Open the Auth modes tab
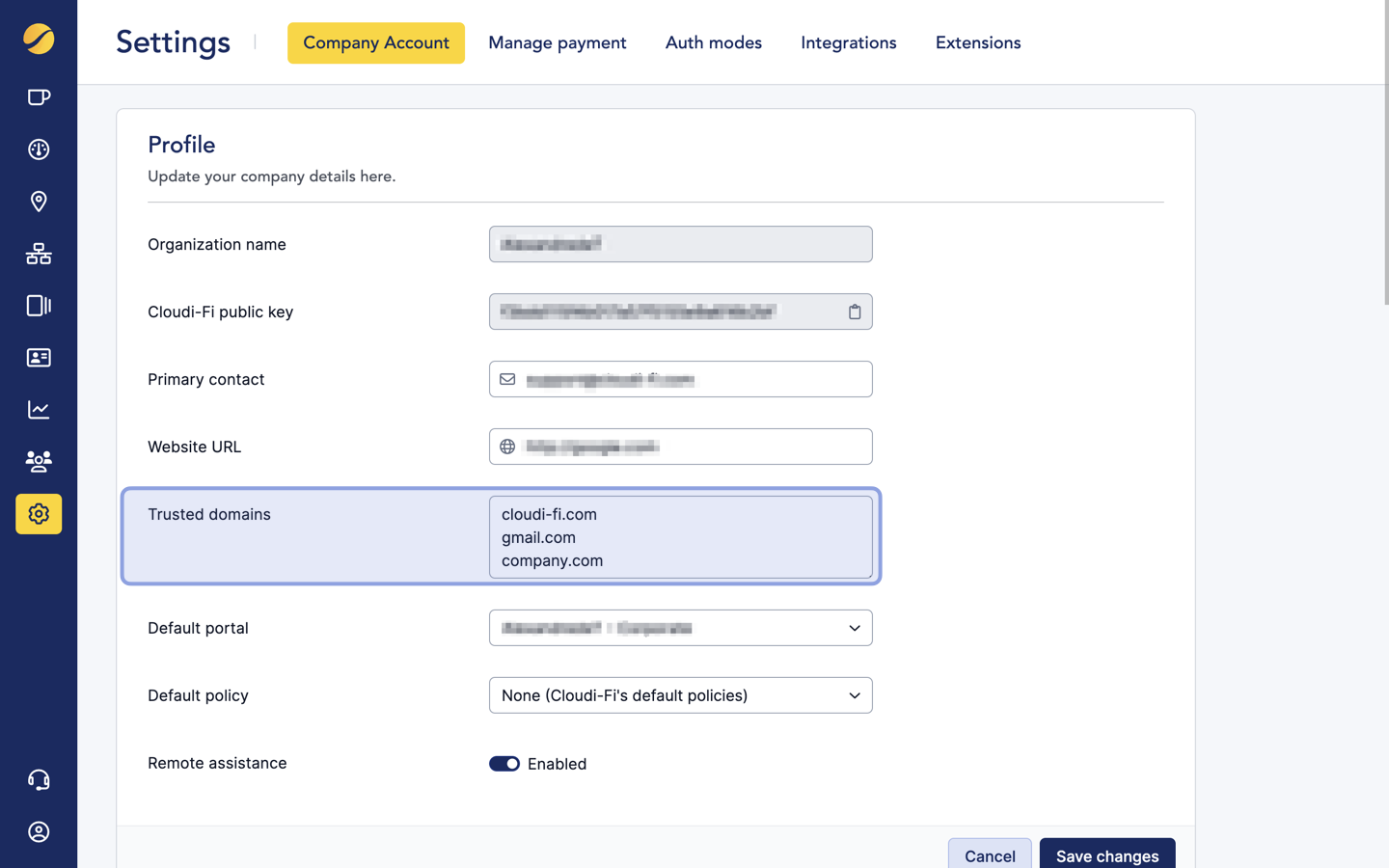This screenshot has width=1389, height=868. (x=713, y=42)
